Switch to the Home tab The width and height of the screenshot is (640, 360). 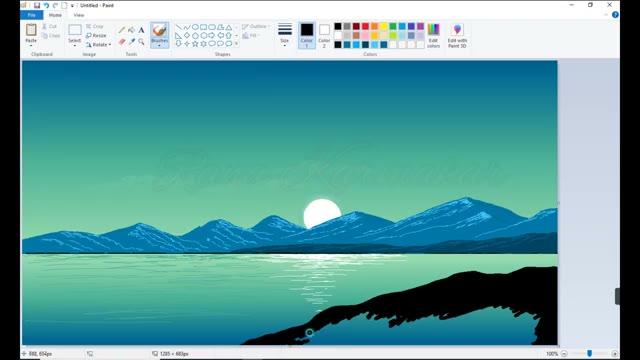pyautogui.click(x=55, y=15)
